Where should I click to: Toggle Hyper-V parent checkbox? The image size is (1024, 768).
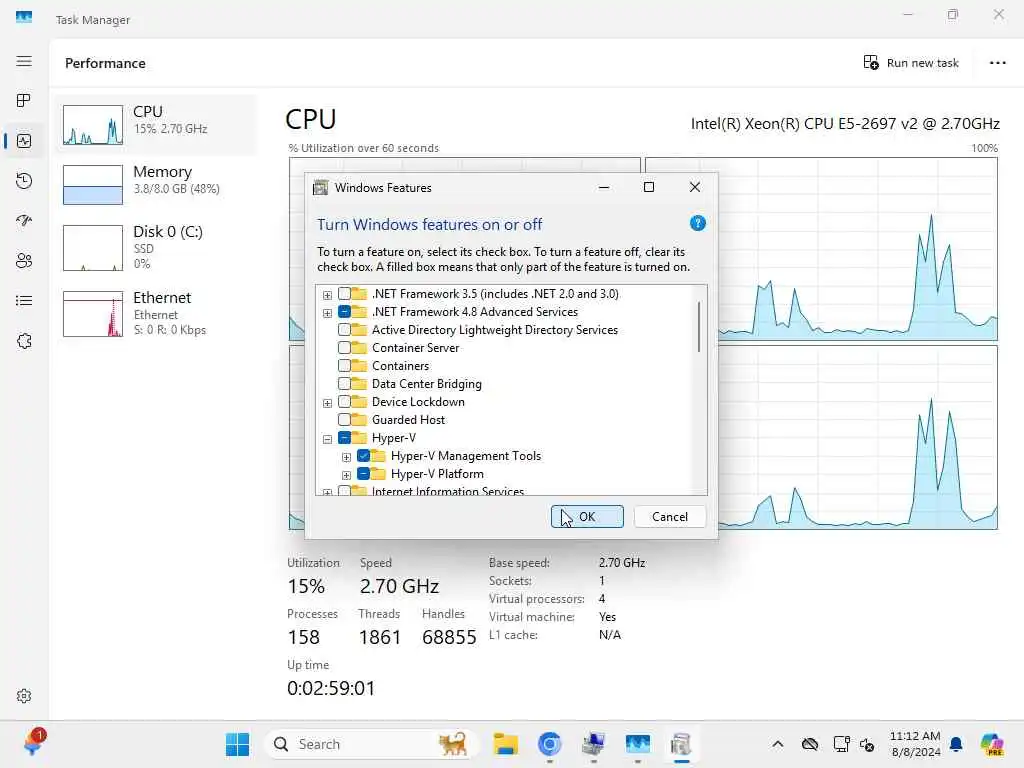(x=344, y=438)
